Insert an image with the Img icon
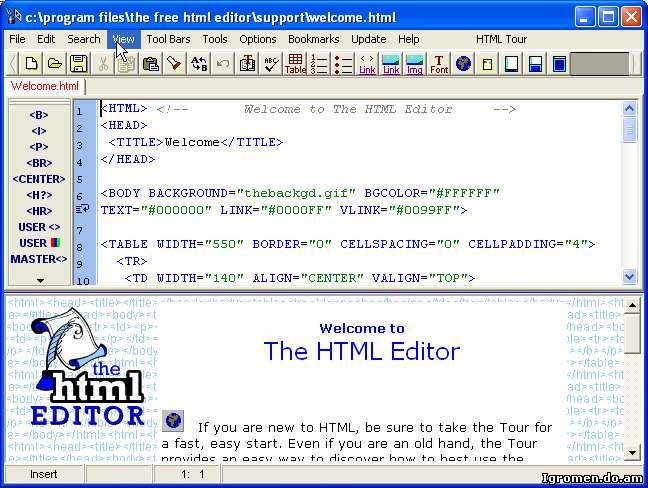 415,64
